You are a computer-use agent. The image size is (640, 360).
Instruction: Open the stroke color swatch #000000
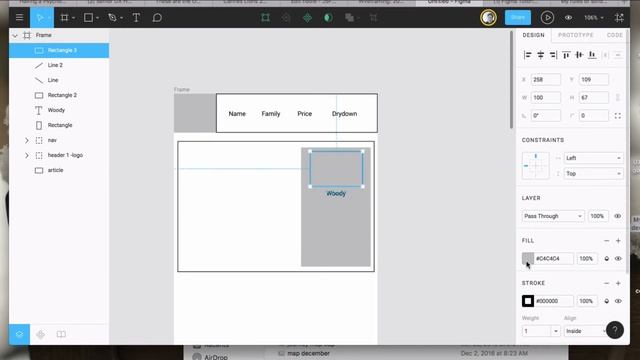[528, 301]
